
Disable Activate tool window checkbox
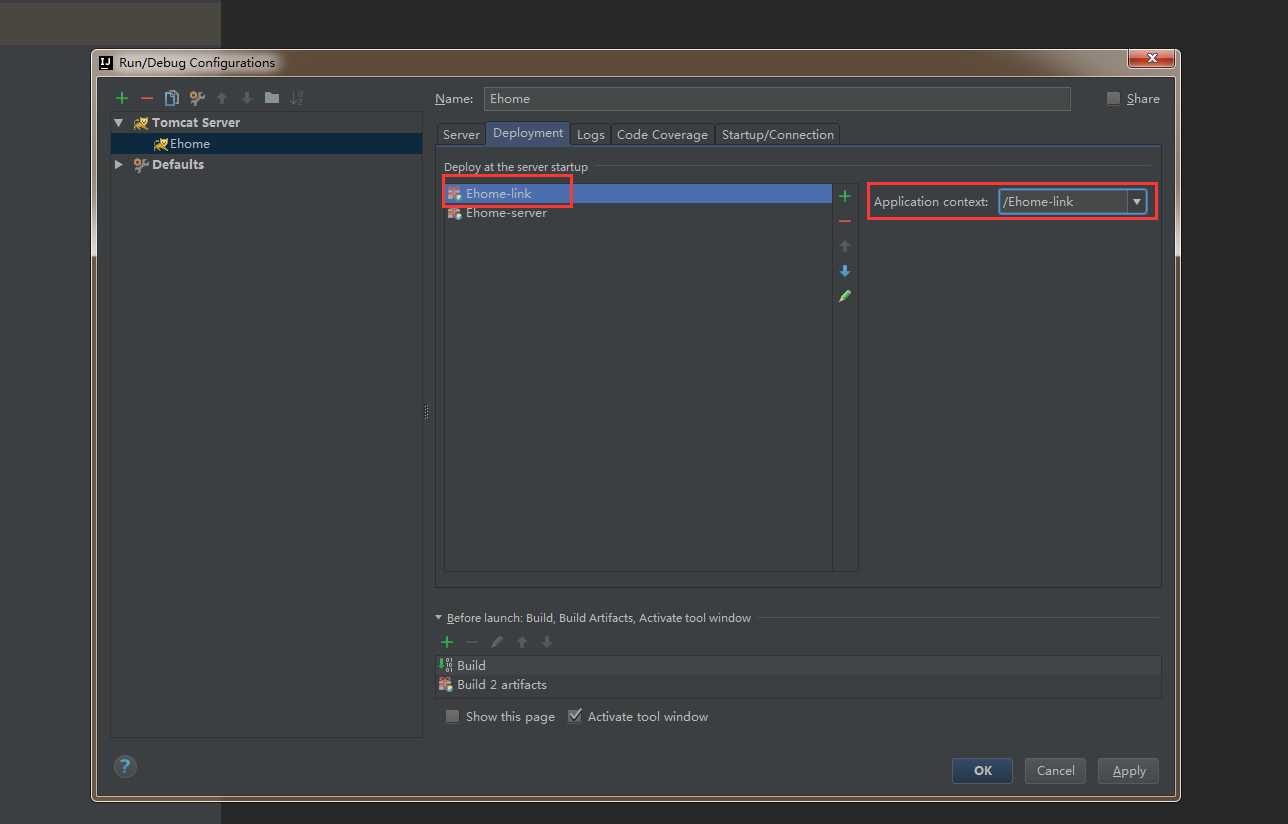[x=574, y=716]
